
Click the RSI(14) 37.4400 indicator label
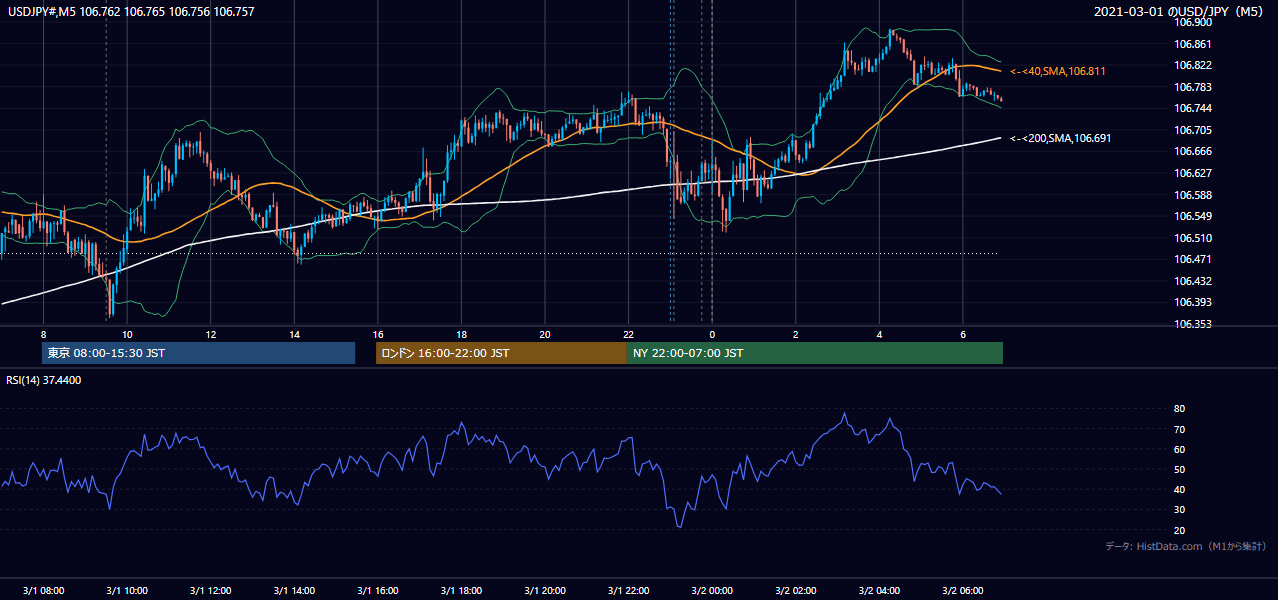coord(44,380)
